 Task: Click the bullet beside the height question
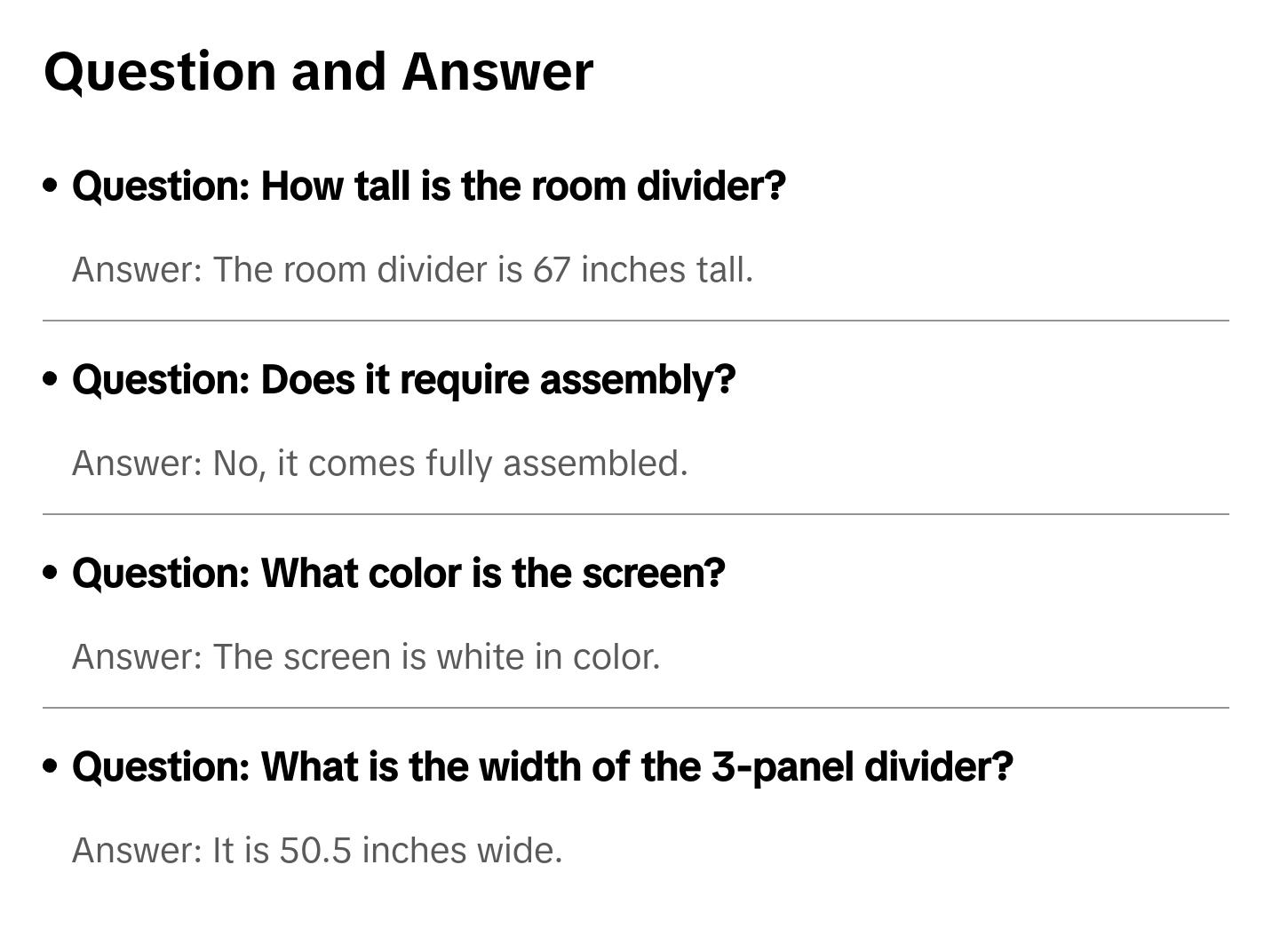click(51, 186)
